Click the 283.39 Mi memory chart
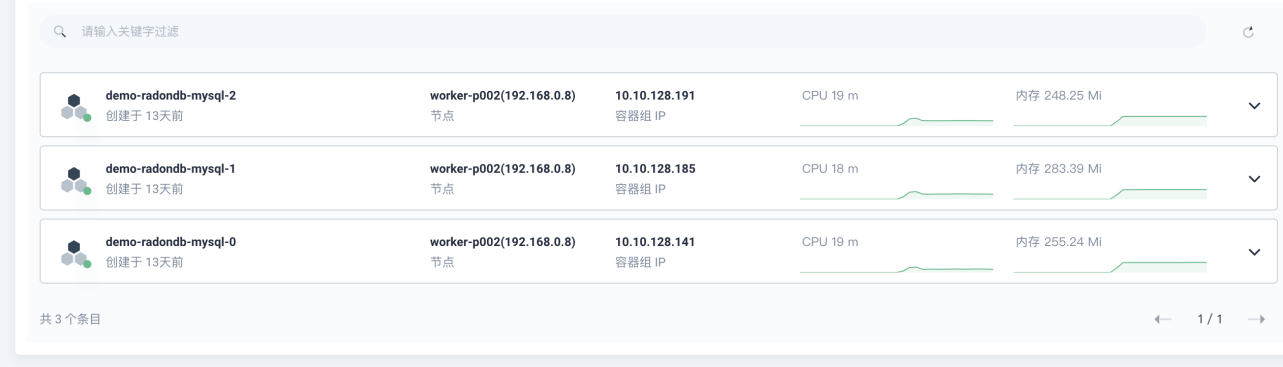 tap(1110, 192)
